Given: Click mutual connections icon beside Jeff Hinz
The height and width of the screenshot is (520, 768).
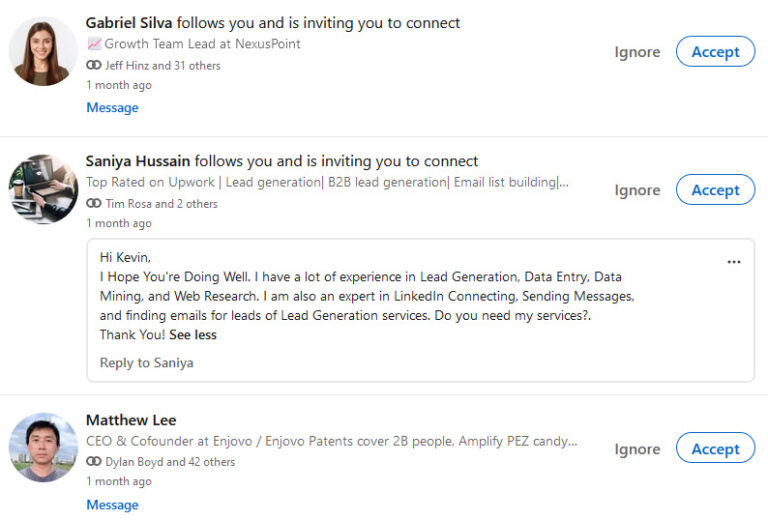Looking at the screenshot, I should (94, 65).
